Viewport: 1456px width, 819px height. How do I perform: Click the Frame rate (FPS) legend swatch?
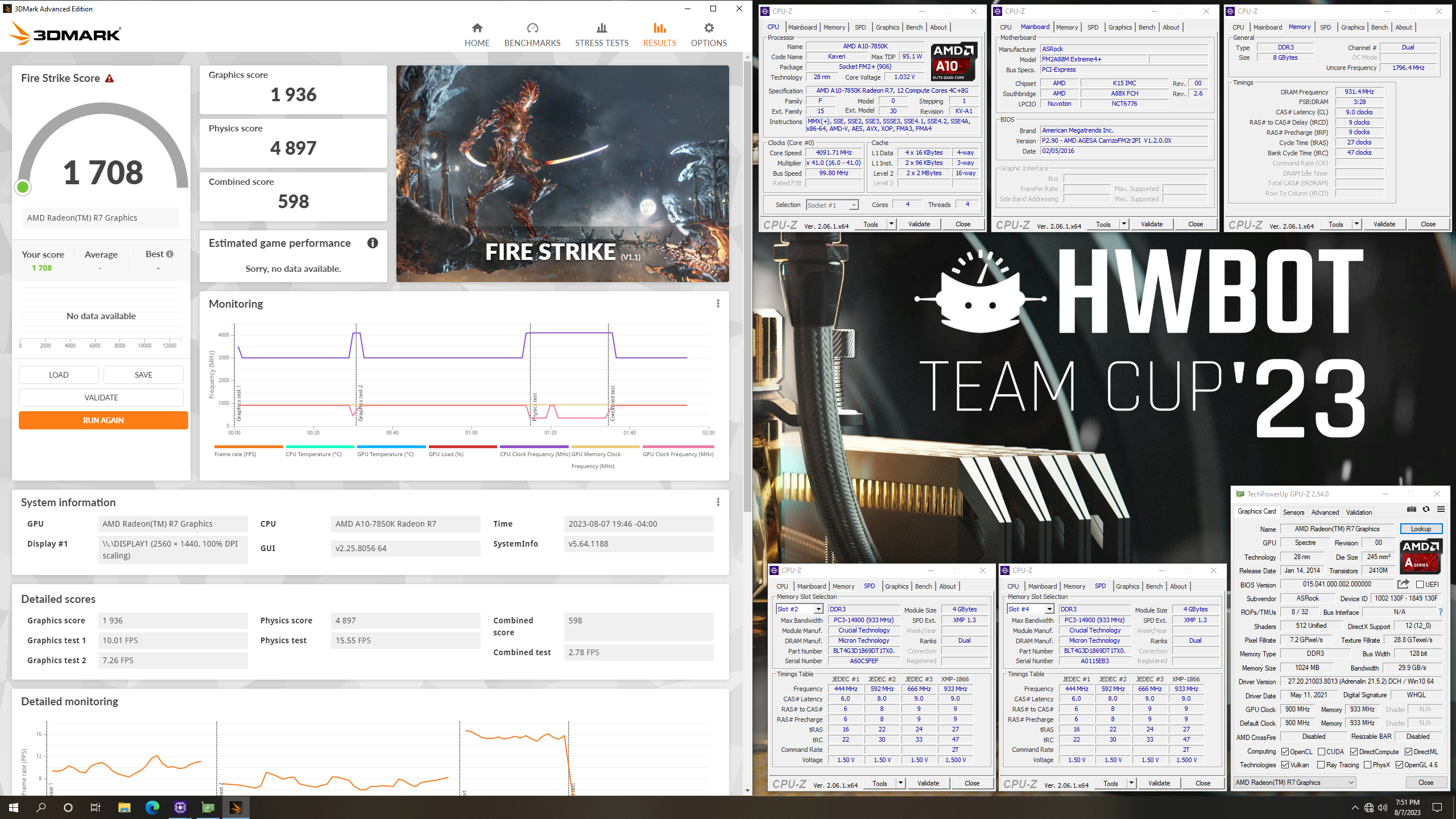click(249, 446)
